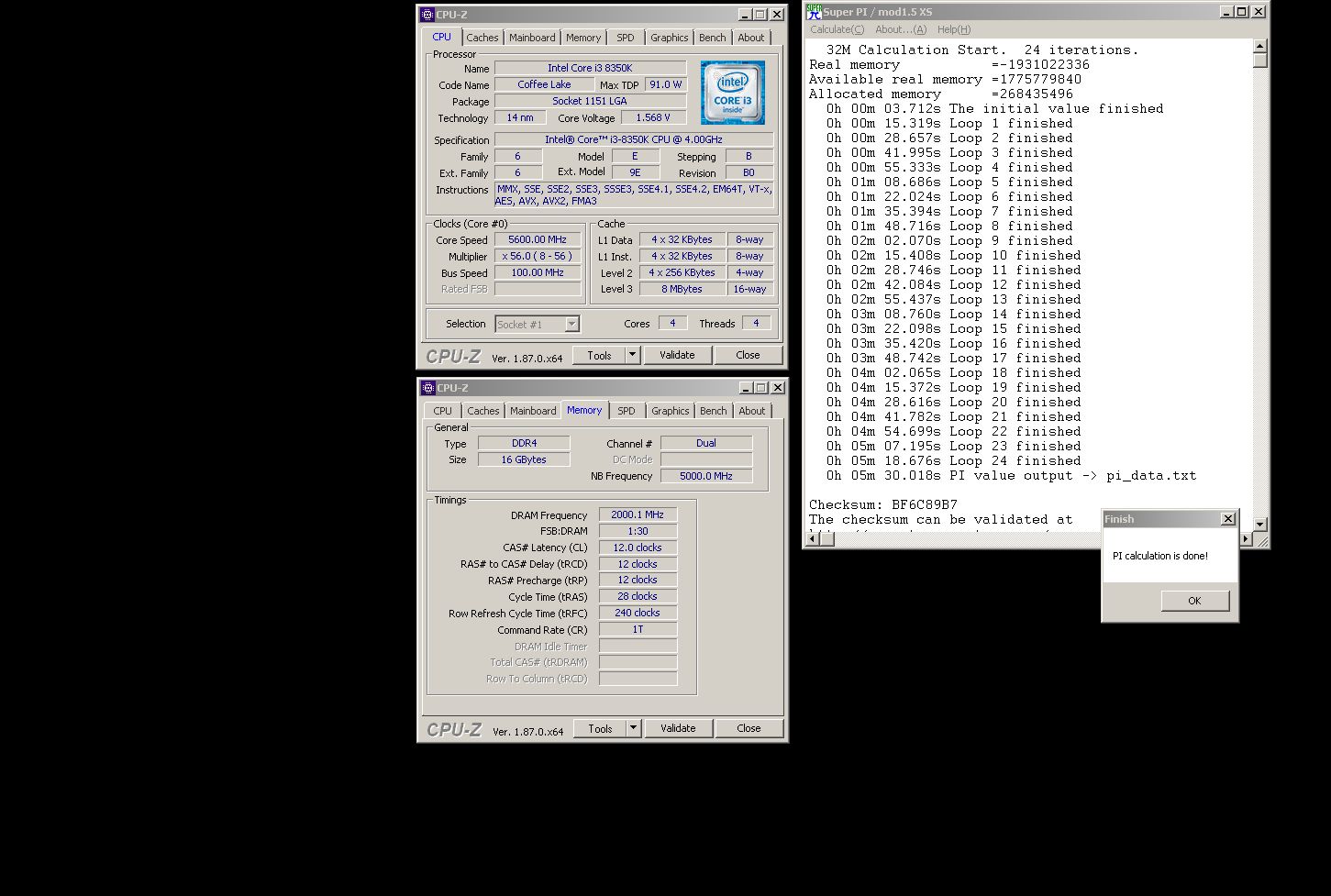The height and width of the screenshot is (896, 1331).
Task: Click Close button in top CPU-Z window
Action: (748, 355)
